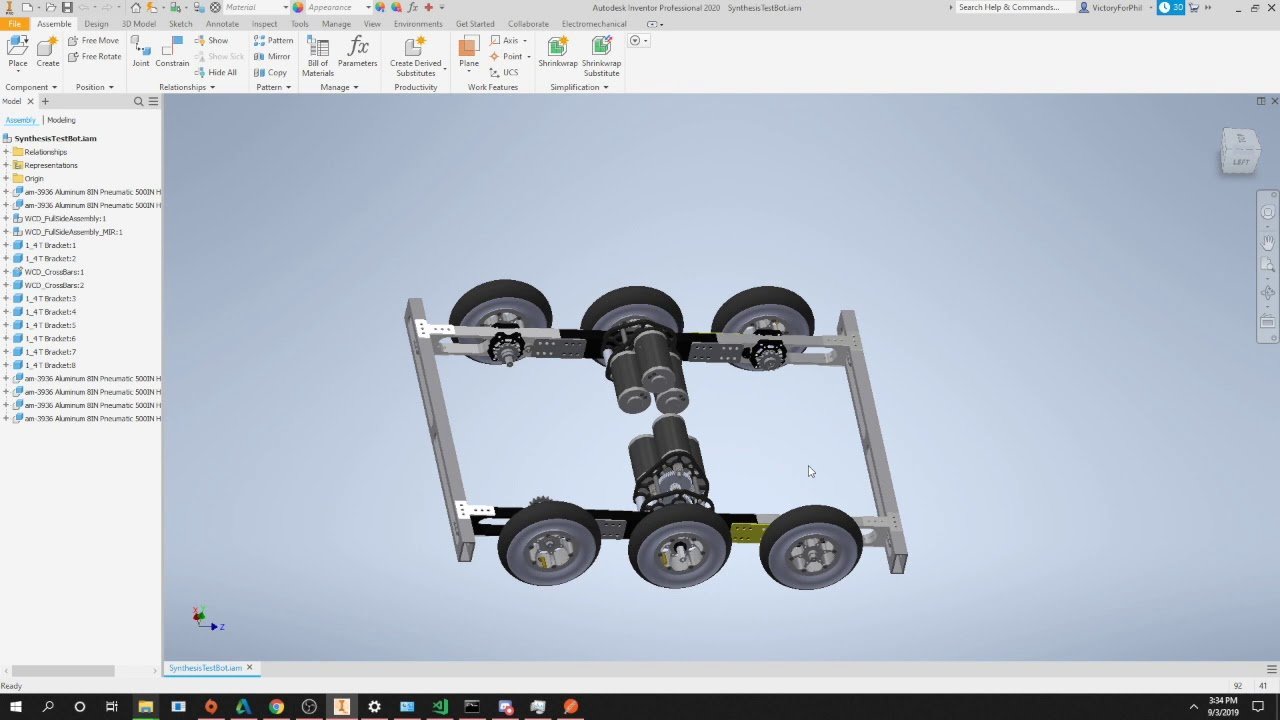Image resolution: width=1280 pixels, height=720 pixels.
Task: Switch browser to Modeling view
Action: (61, 119)
